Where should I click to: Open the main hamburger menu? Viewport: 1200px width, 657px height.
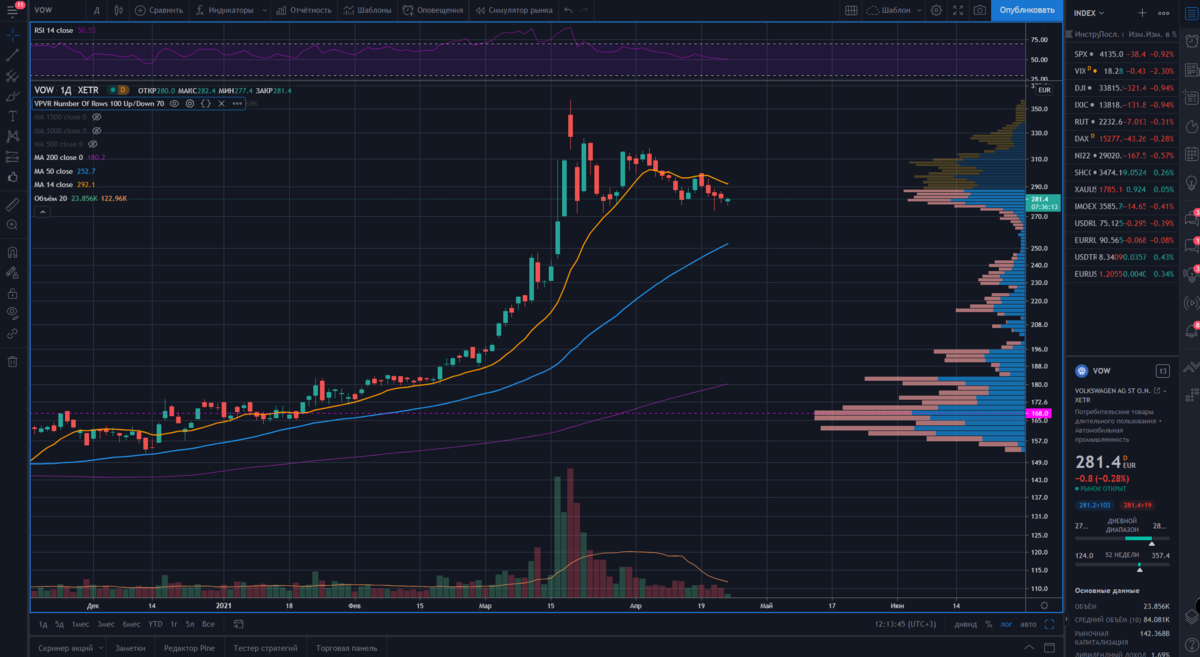click(13, 10)
